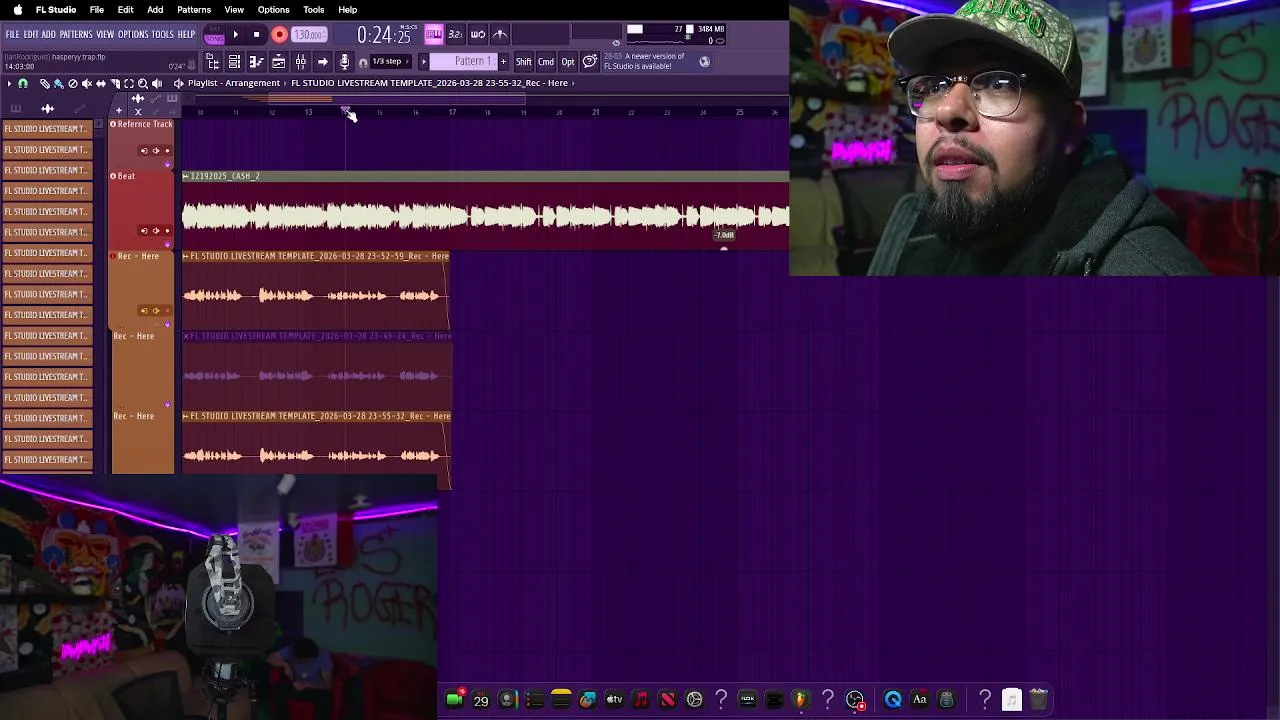Click the countdown before recording icon
The image size is (1280, 720).
tap(455, 34)
